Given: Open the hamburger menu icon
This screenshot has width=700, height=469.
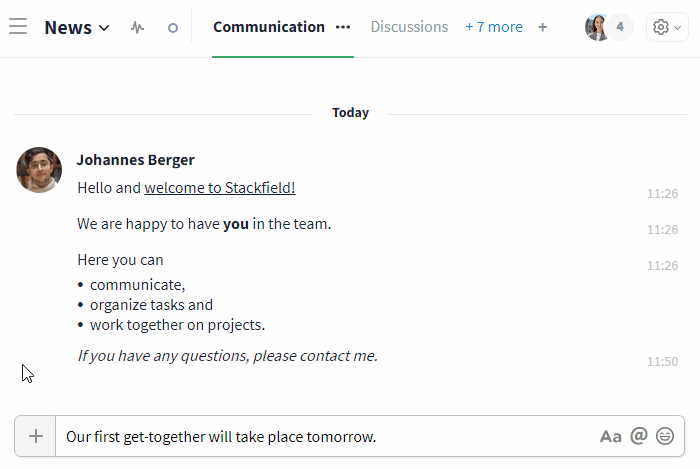Looking at the screenshot, I should click(x=18, y=27).
